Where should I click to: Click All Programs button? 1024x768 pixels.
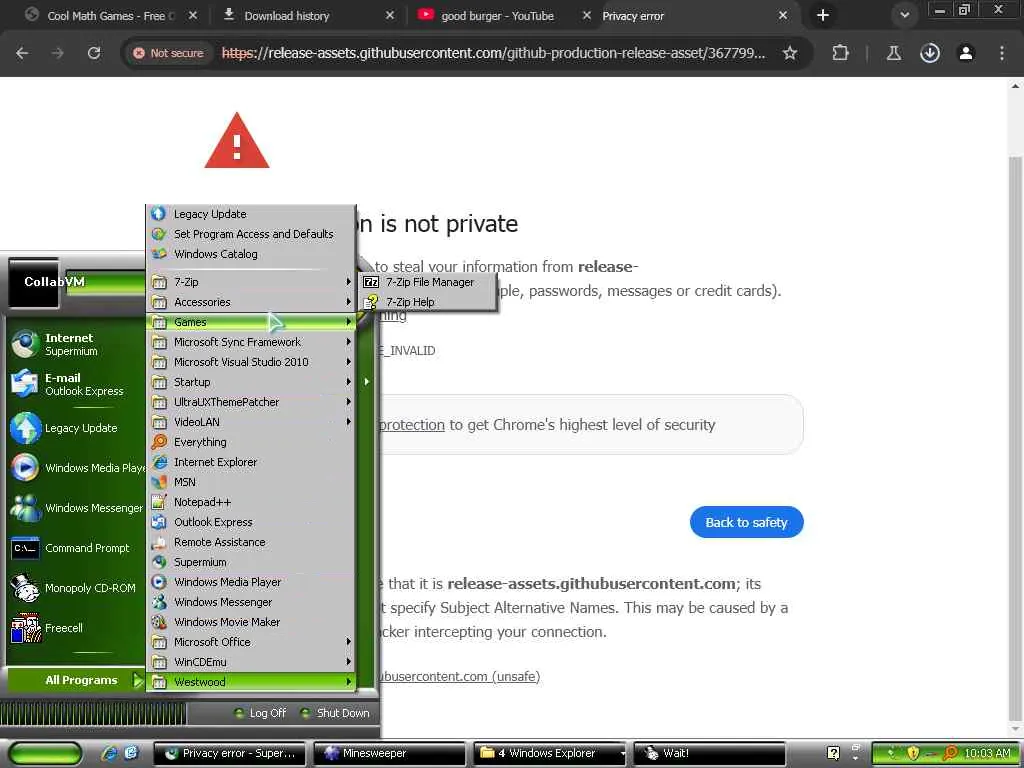coord(75,680)
